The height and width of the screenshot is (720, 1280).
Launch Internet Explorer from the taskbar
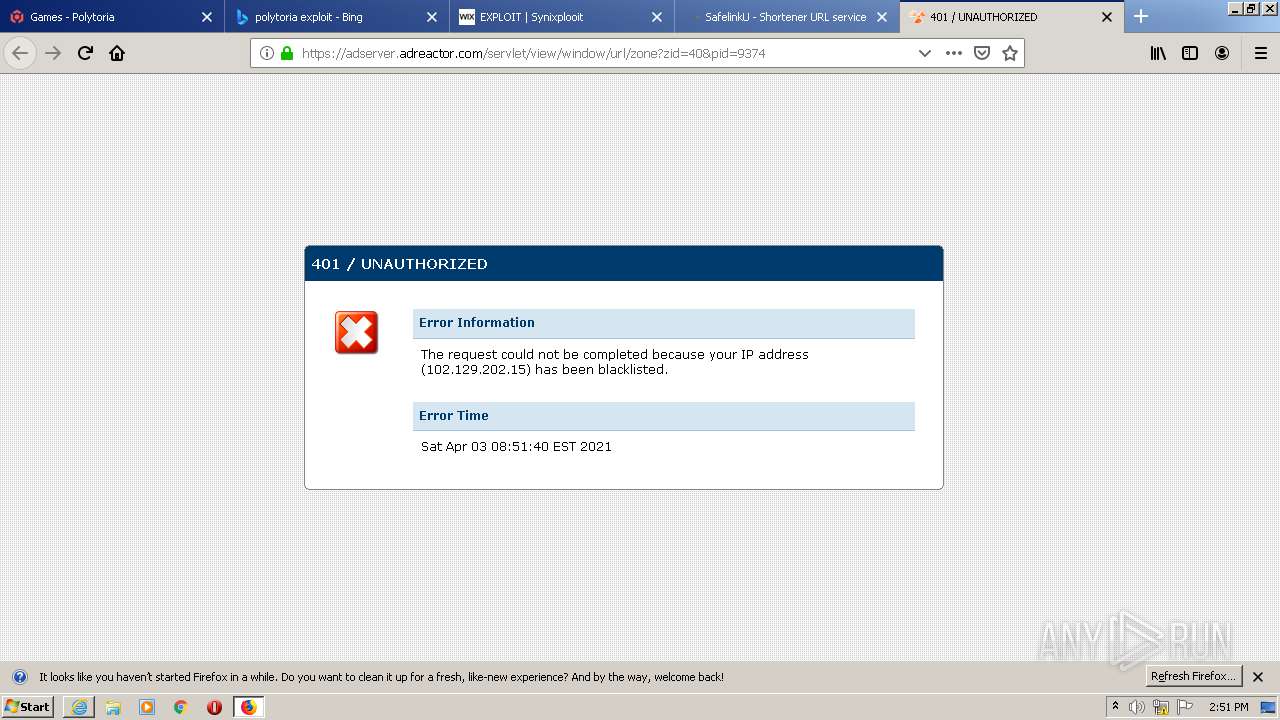pyautogui.click(x=79, y=707)
